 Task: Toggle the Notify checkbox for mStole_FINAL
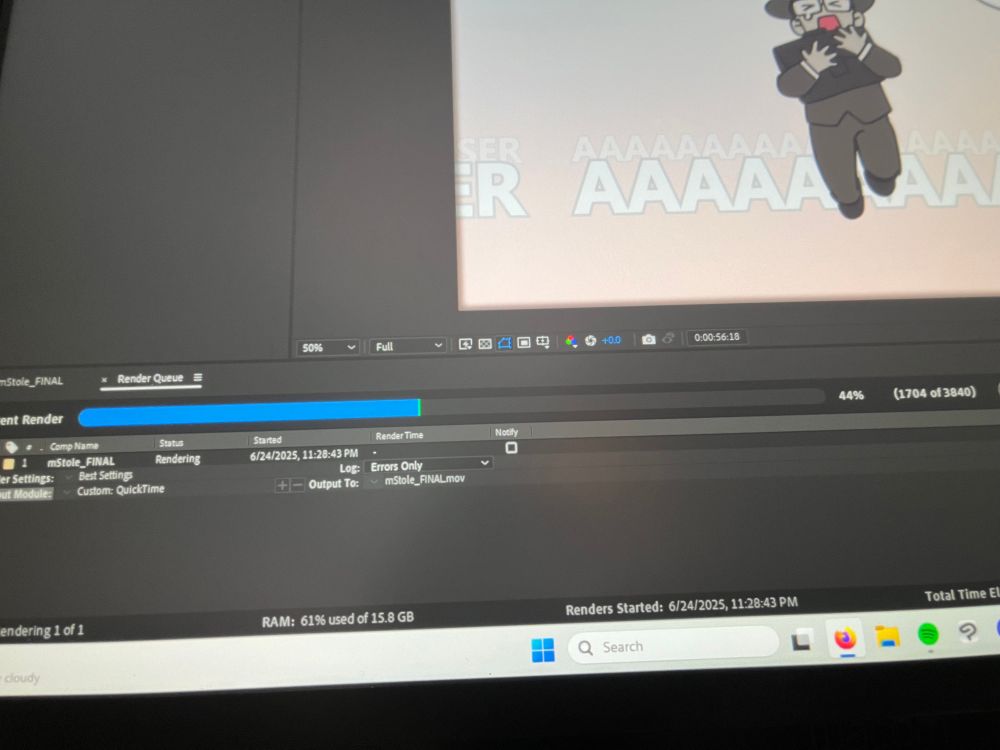511,448
